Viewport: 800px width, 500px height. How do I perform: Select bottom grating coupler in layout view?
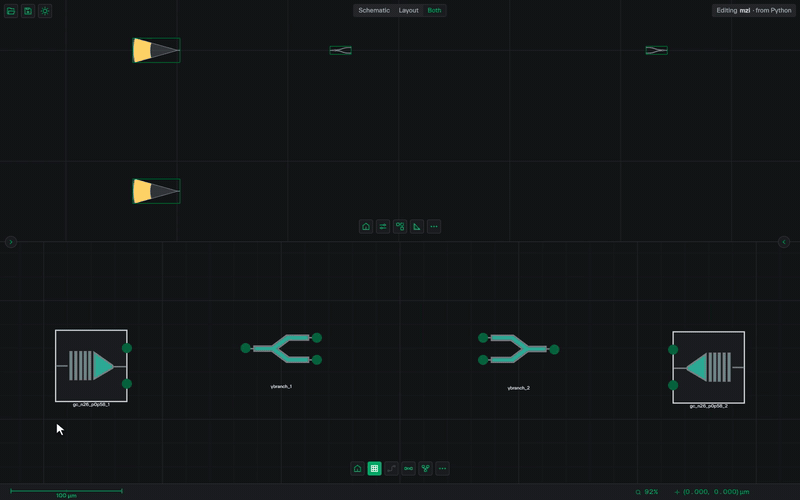click(x=156, y=191)
